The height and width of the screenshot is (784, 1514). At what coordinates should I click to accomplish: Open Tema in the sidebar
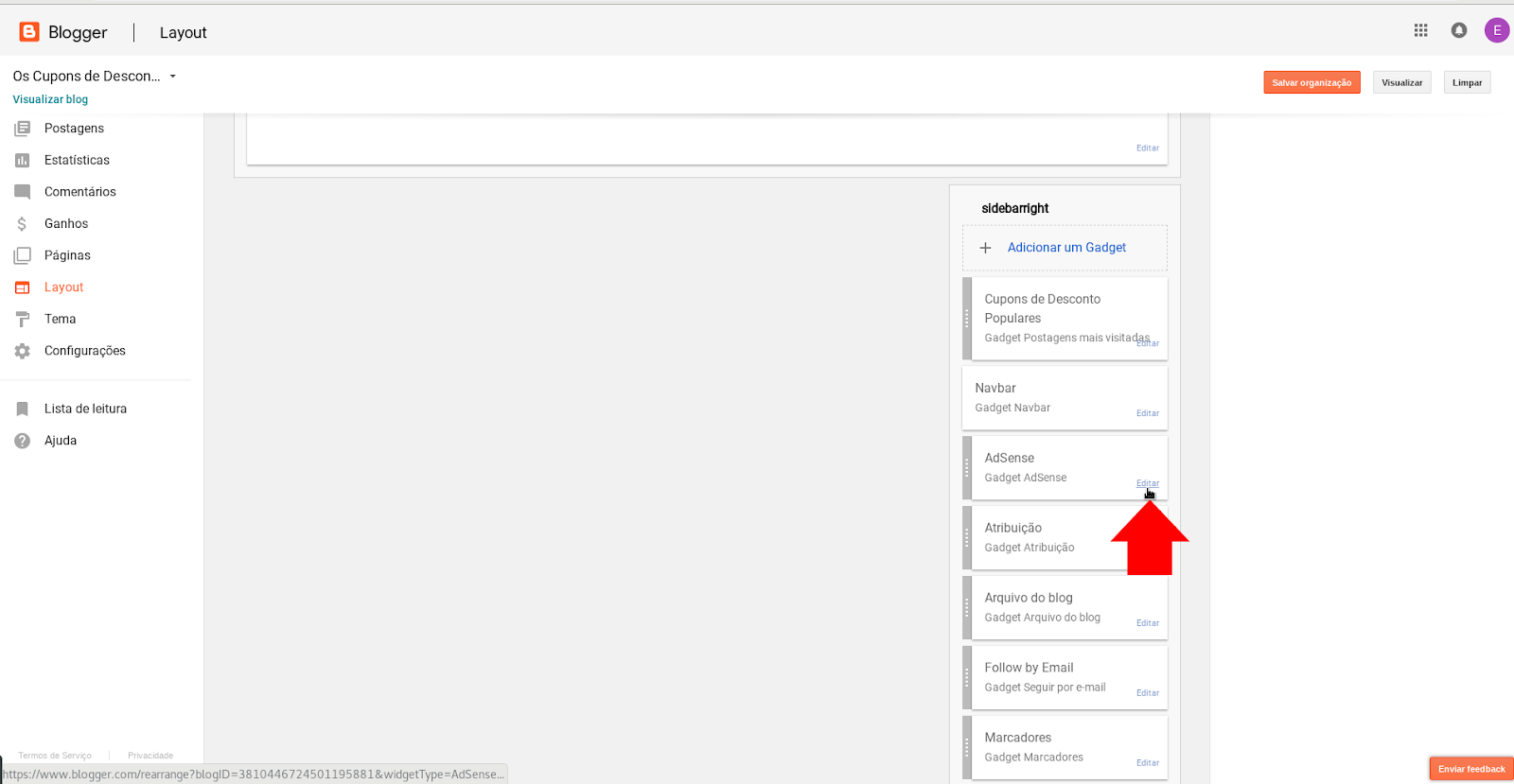pos(60,320)
